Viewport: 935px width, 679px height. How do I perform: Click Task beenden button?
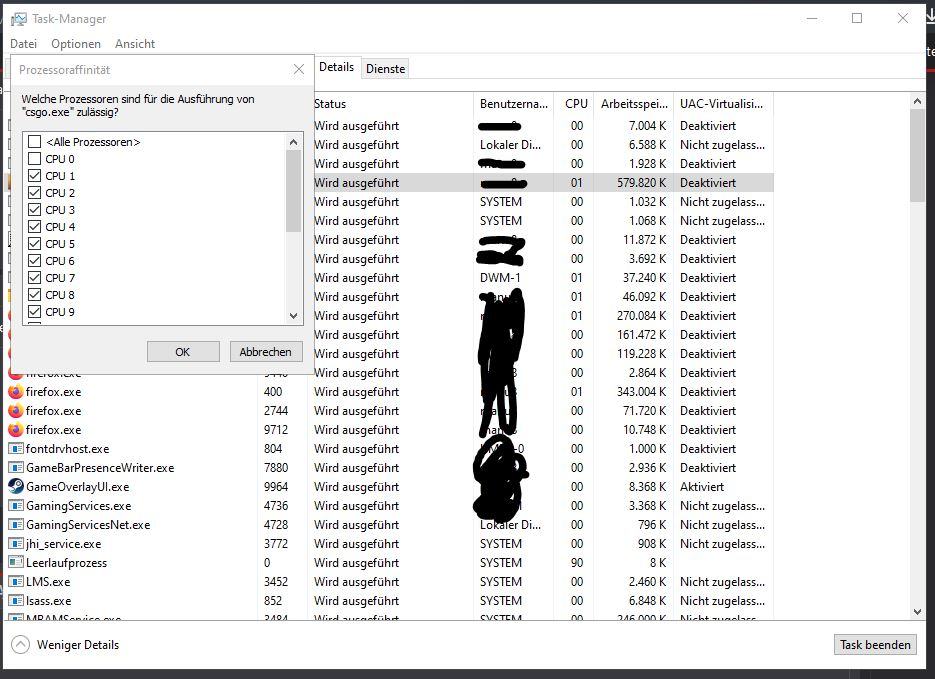pyautogui.click(x=875, y=644)
